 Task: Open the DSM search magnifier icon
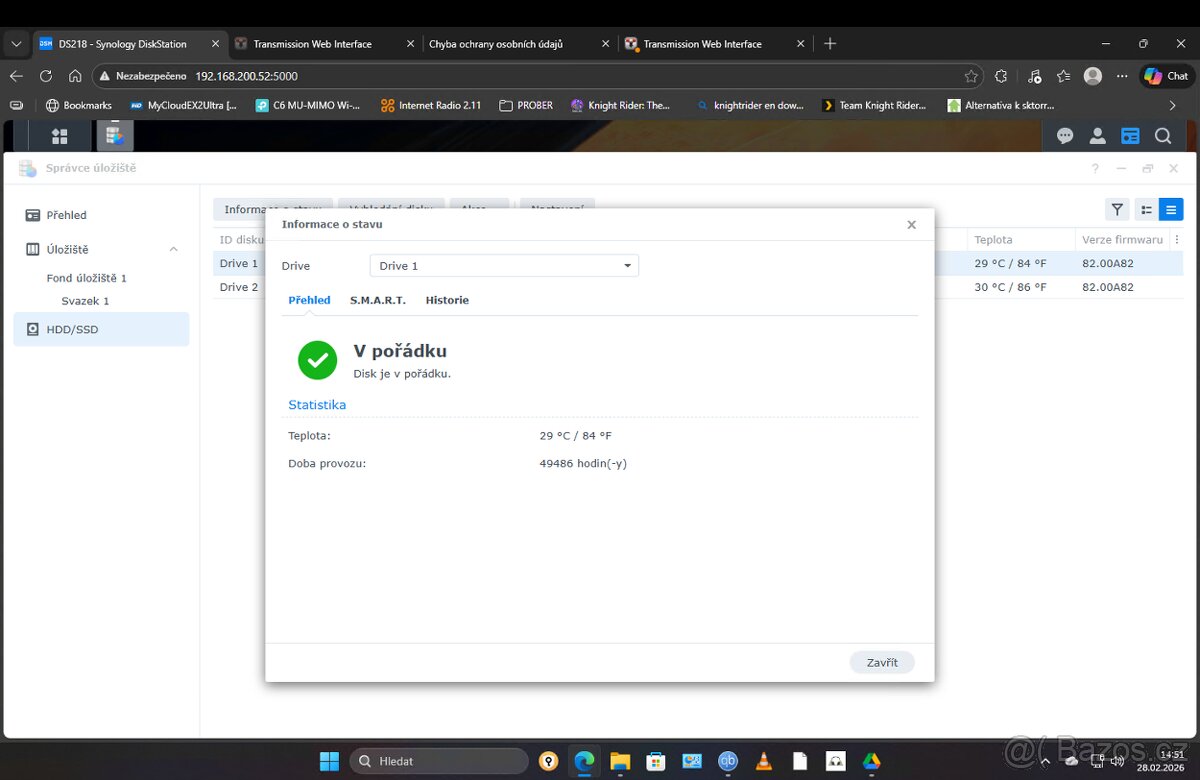[x=1162, y=135]
